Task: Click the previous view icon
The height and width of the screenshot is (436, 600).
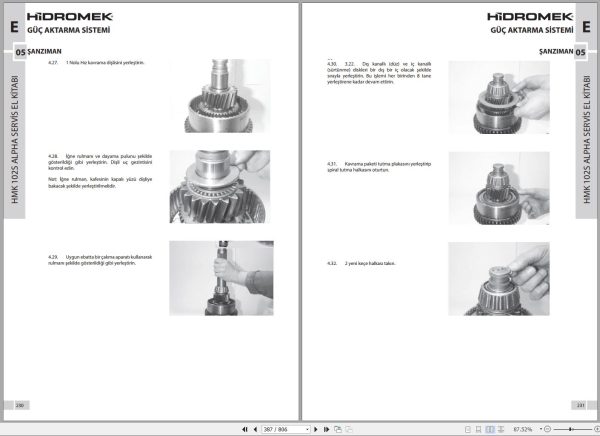Action: coord(338,429)
